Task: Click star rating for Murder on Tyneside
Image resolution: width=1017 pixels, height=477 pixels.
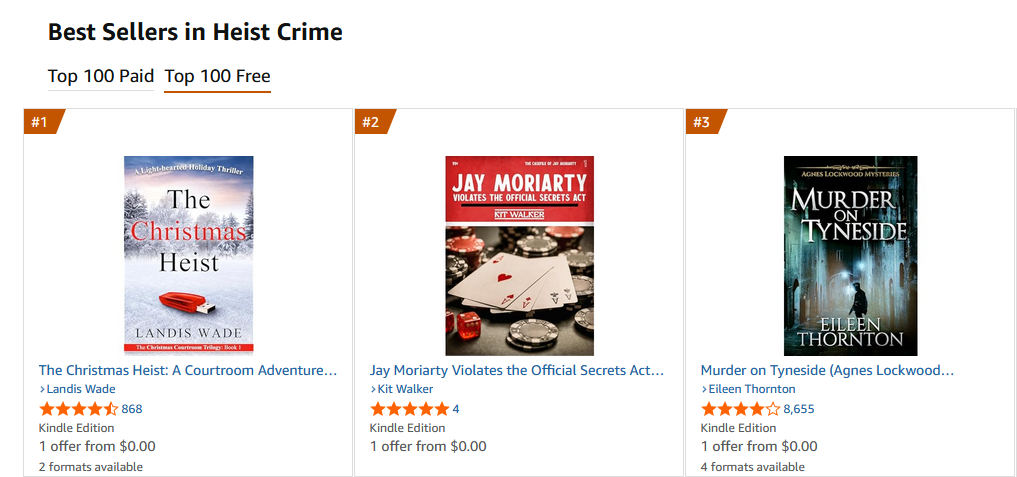Action: [x=740, y=409]
